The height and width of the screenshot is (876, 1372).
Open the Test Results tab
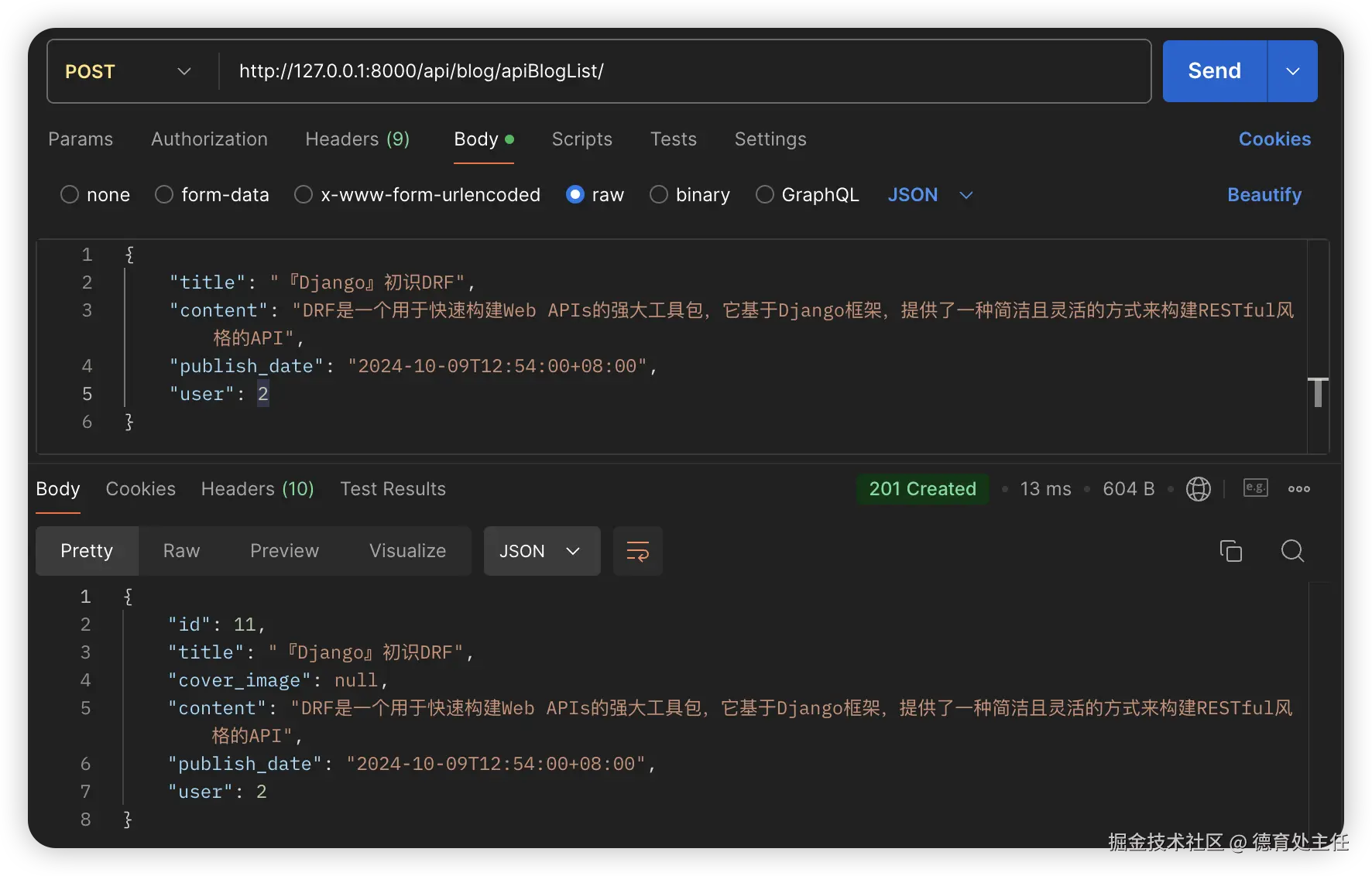(x=393, y=489)
